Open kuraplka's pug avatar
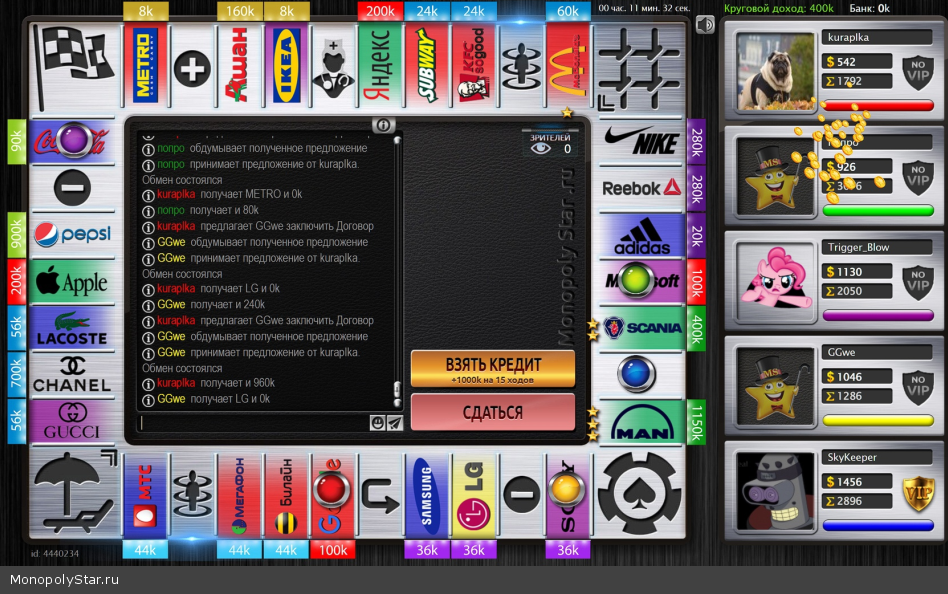 coord(775,71)
